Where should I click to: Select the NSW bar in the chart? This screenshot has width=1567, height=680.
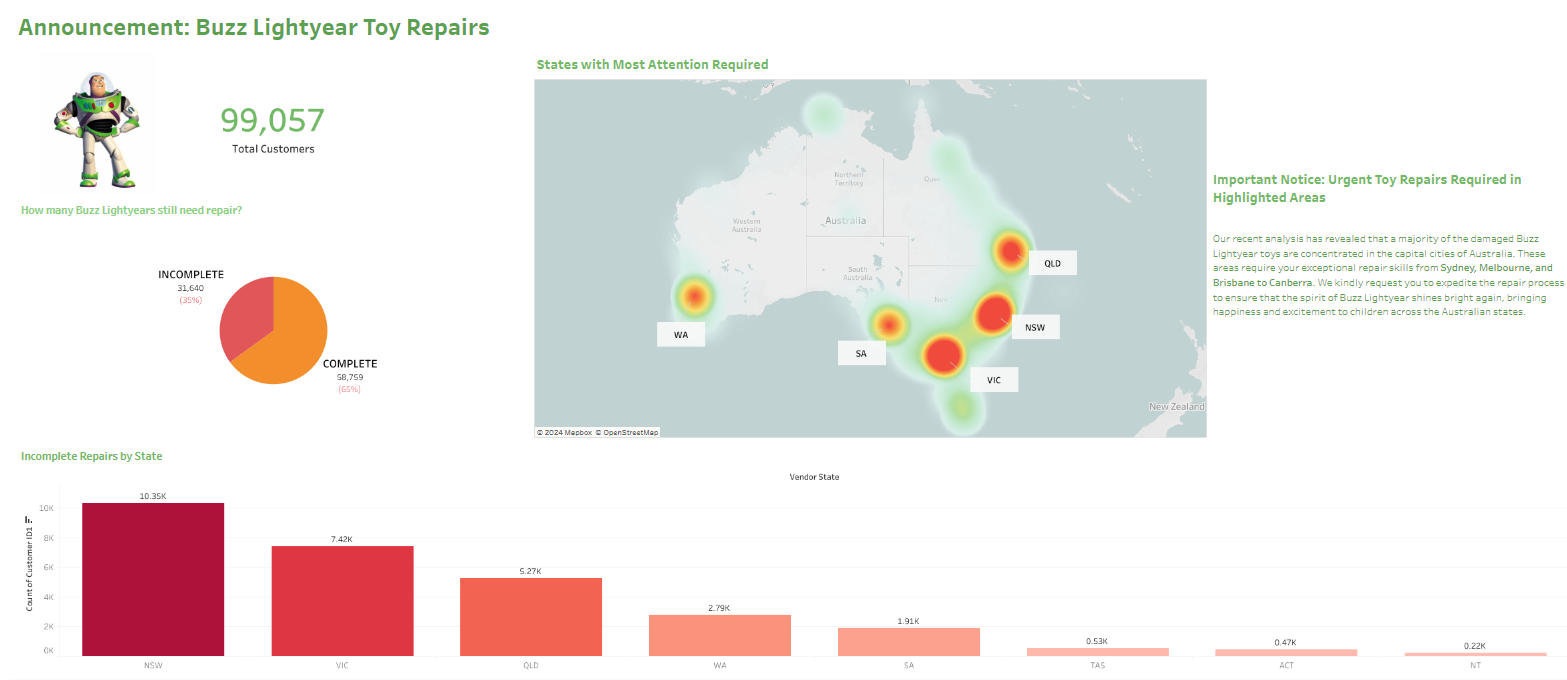click(153, 579)
